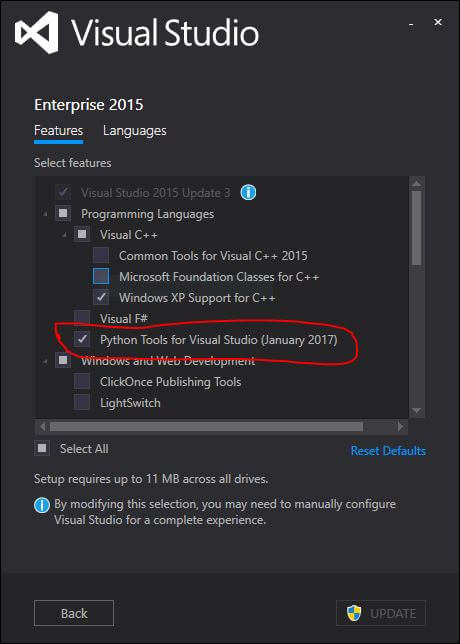Check Microsoft Foundation Classes for C++
Viewport: 460px width, 644px height.
pos(101,276)
